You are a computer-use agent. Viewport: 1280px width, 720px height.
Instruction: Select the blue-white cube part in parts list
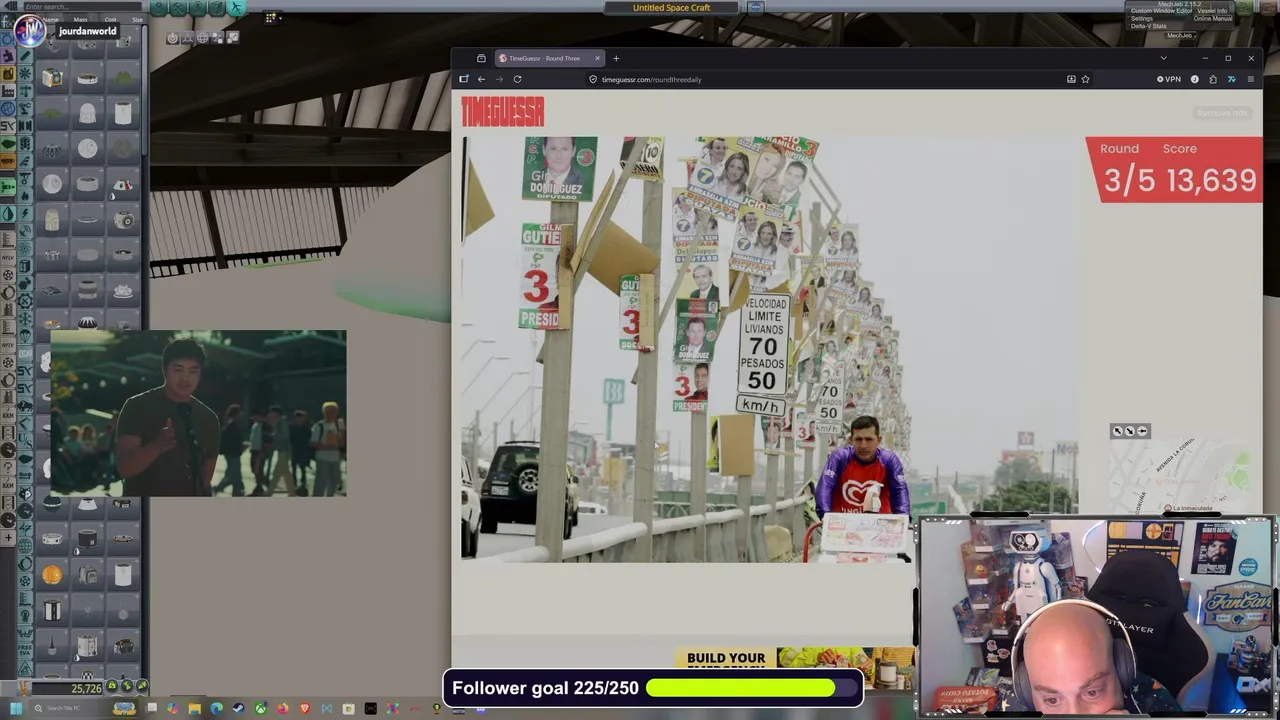[52, 78]
